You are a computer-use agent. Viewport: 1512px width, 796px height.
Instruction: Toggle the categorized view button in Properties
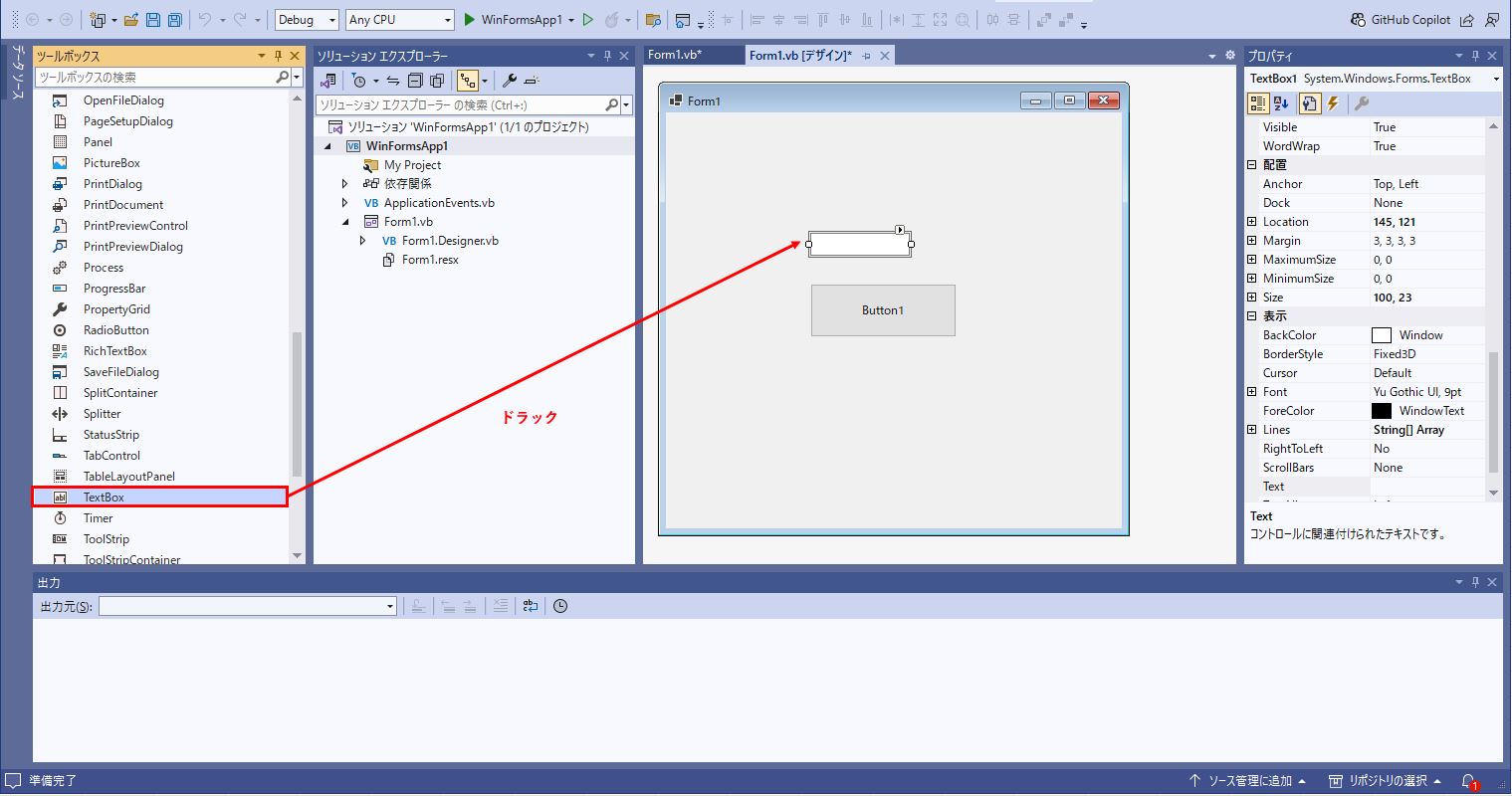[x=1258, y=103]
